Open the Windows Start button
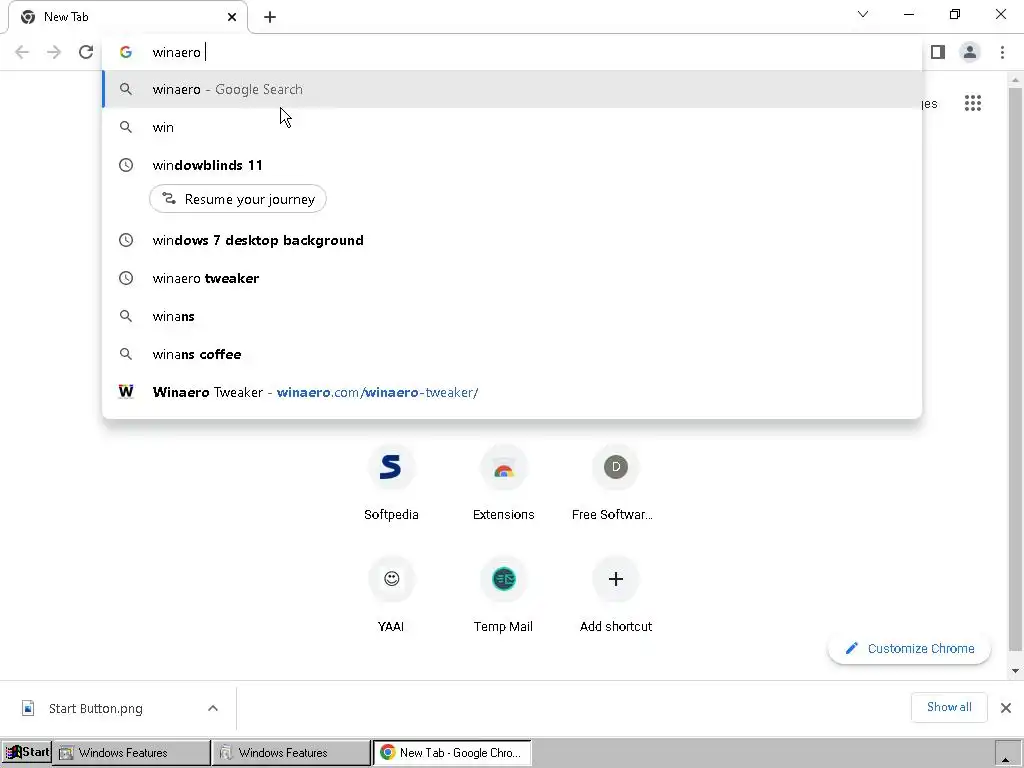This screenshot has width=1024, height=768. (x=26, y=752)
